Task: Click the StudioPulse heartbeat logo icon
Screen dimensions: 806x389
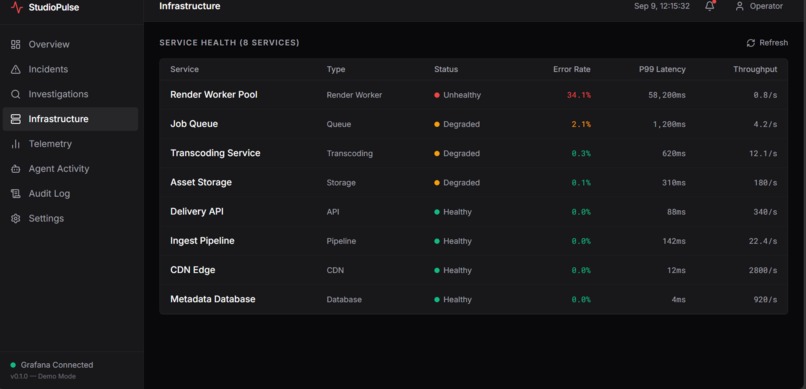Action: pos(17,7)
